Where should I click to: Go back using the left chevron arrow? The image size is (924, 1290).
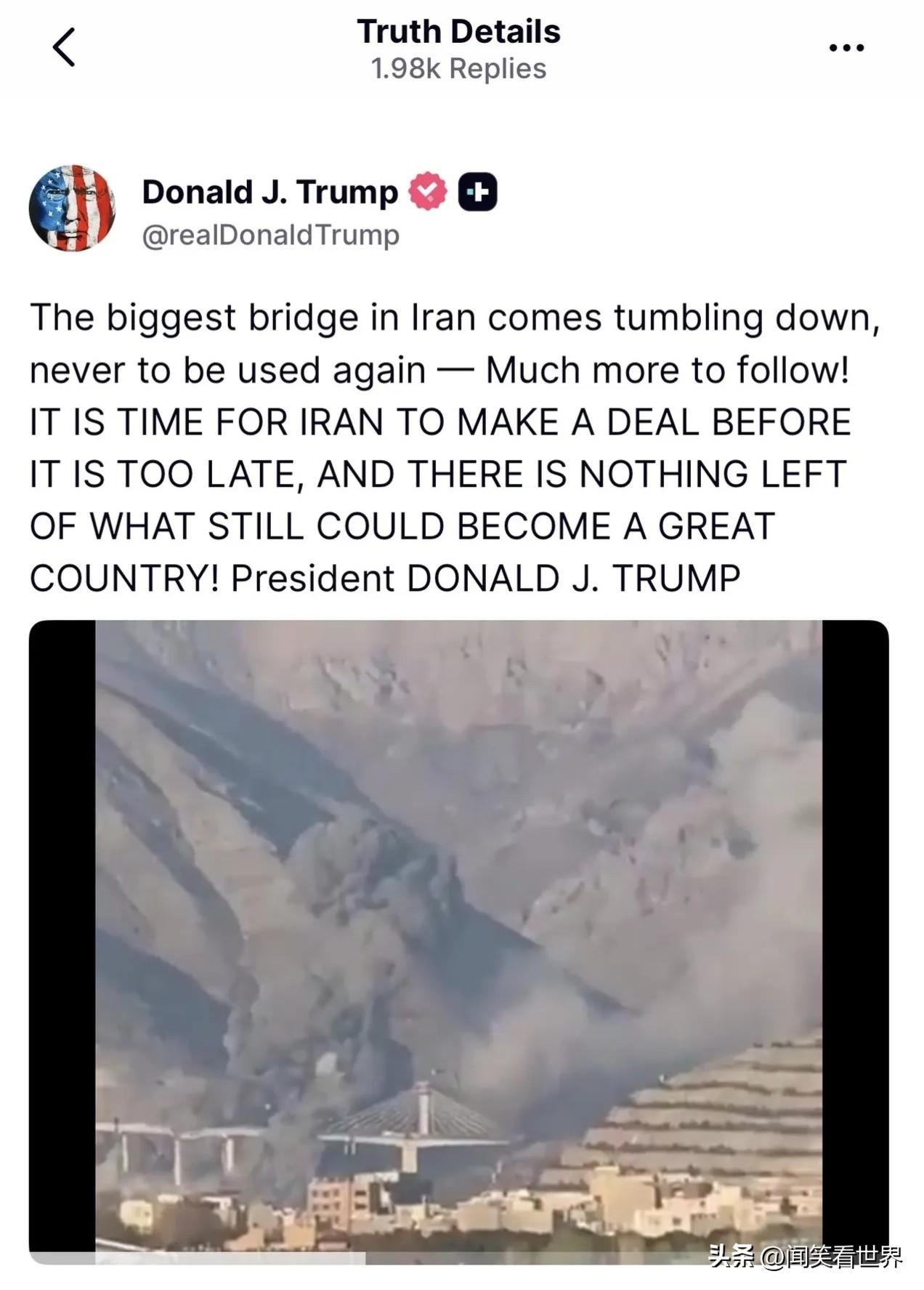click(64, 47)
